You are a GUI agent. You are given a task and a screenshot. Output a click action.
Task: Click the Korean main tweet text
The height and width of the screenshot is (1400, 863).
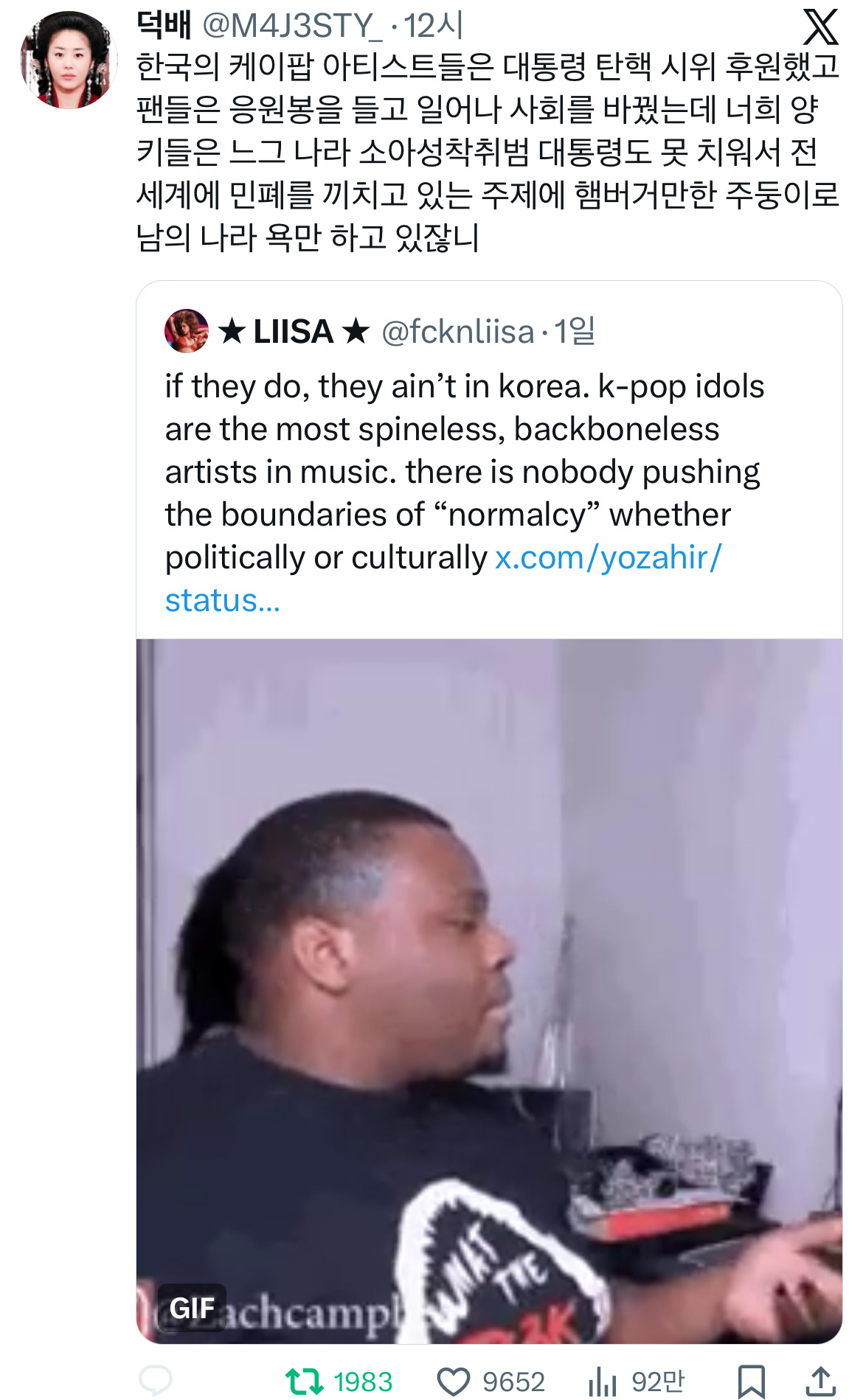487,151
